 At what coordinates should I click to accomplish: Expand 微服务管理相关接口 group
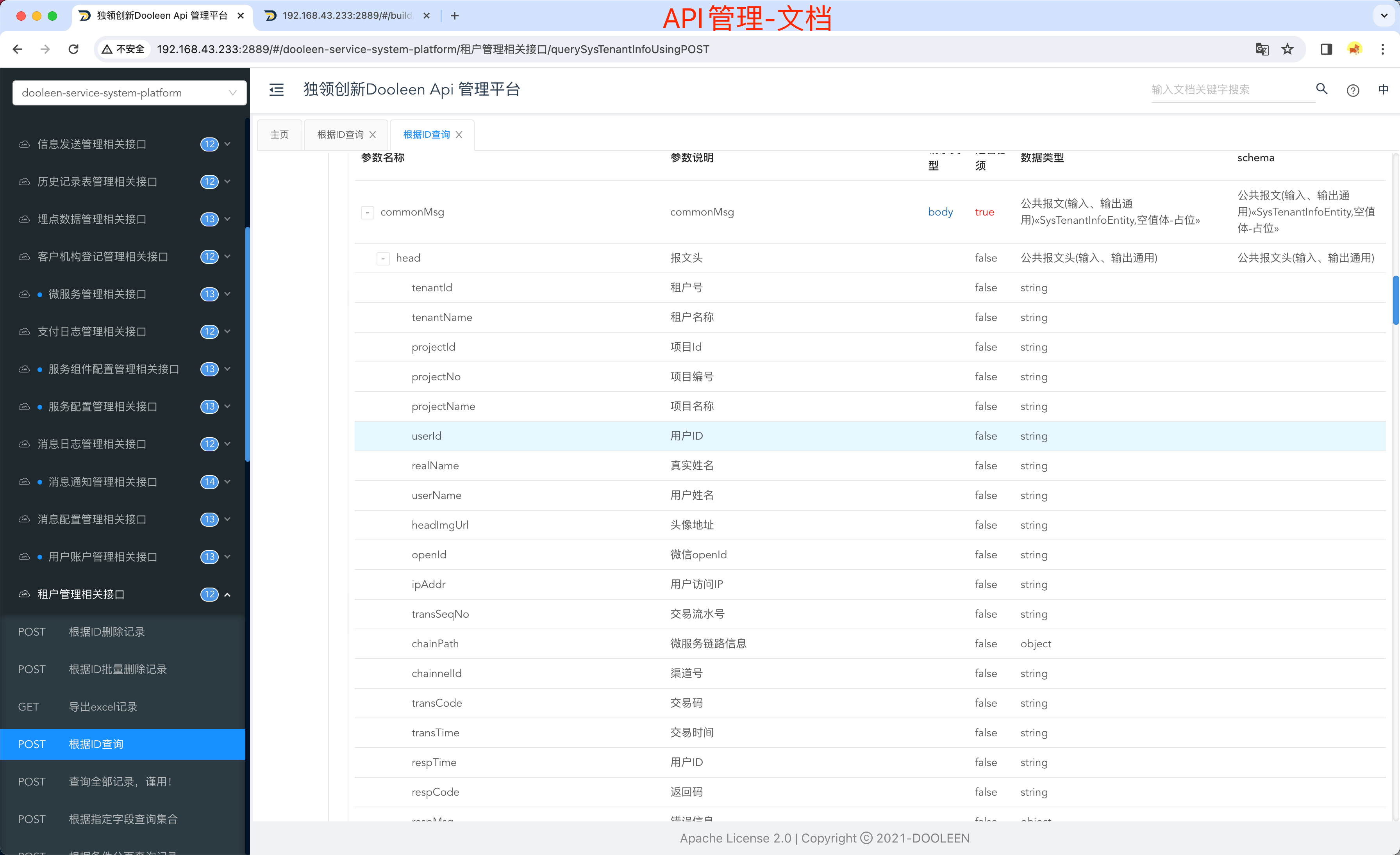tap(228, 294)
